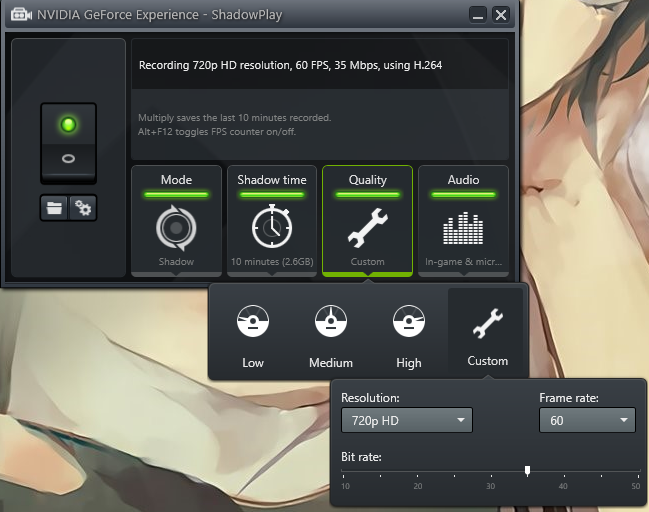Click the 'Alt+F12 toggles FPS counter' hint
Screen dimensions: 649x512
[x=217, y=132]
